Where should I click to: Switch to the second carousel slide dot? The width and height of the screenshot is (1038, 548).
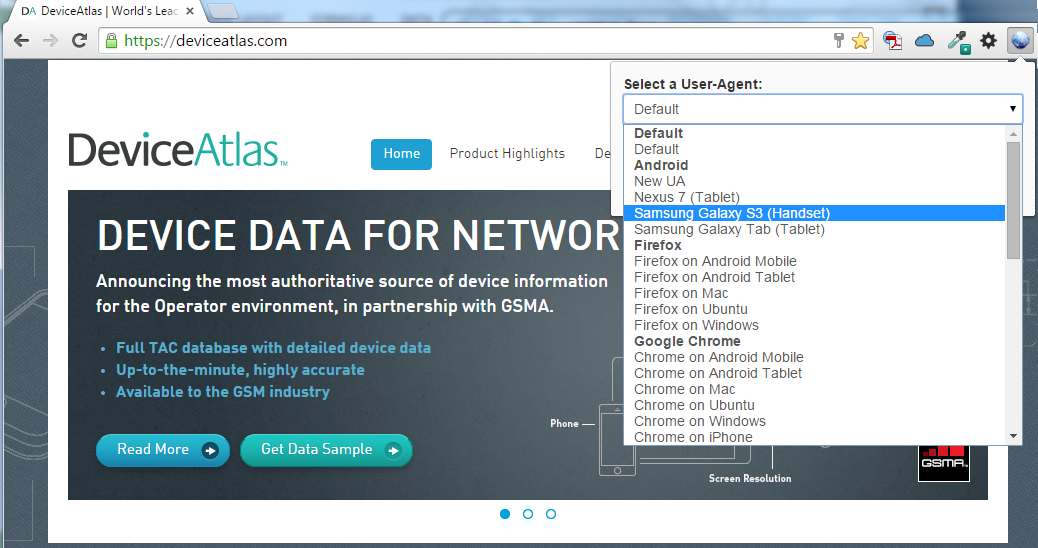coord(528,514)
